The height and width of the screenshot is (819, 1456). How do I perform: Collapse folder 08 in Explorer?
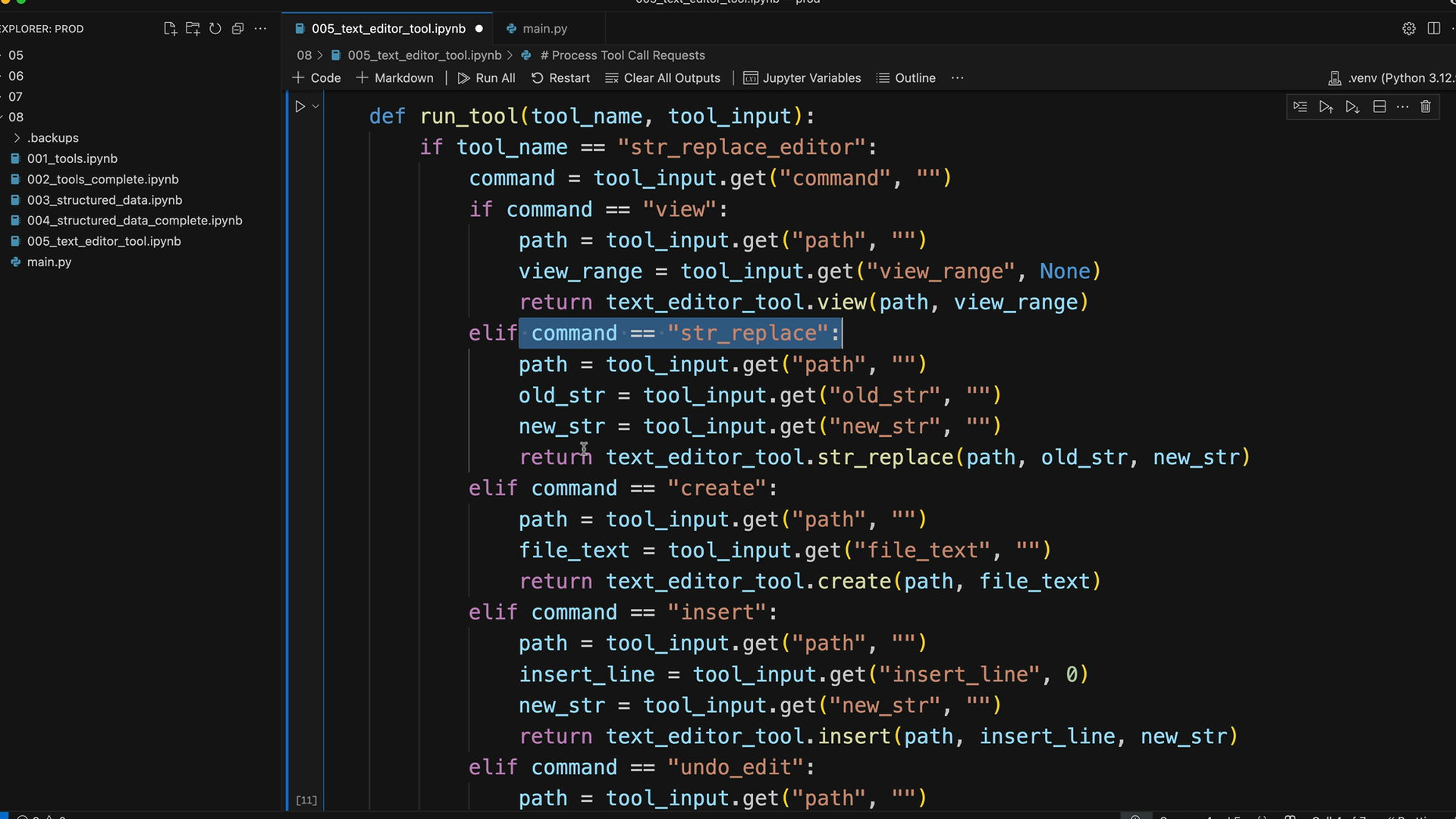pos(16,117)
